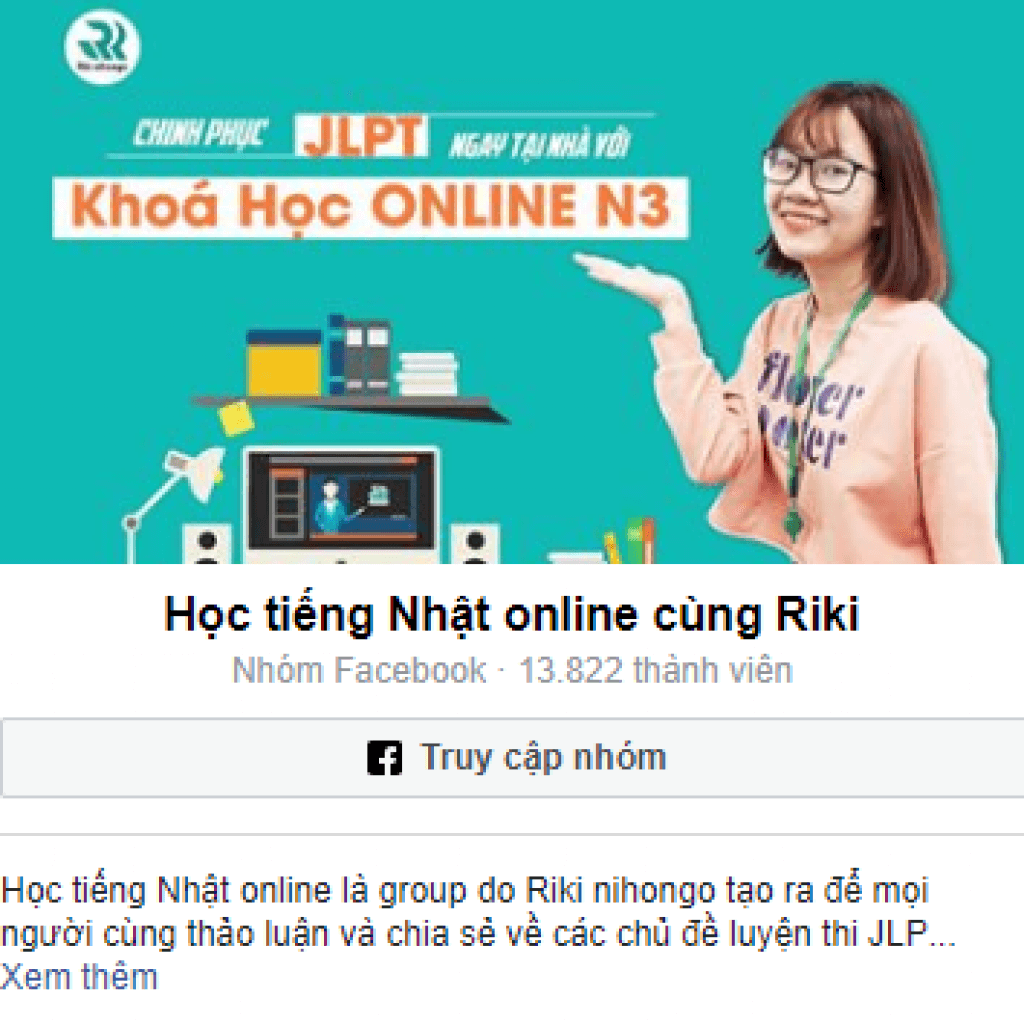This screenshot has width=1024, height=1024.
Task: Click the Facebook icon on the group button
Action: (385, 758)
